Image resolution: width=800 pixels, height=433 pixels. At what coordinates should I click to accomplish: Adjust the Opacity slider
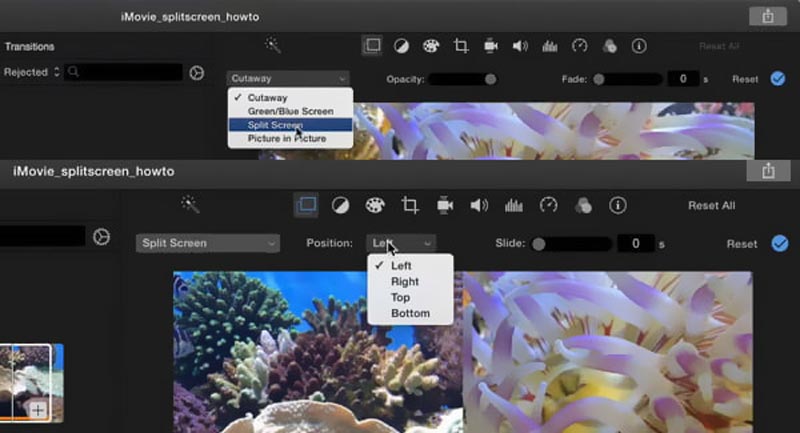coord(462,79)
